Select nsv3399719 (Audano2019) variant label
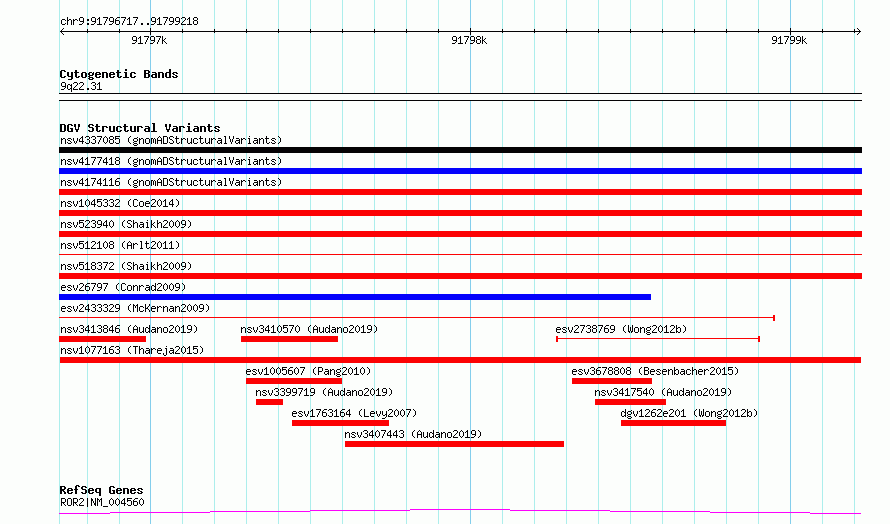This screenshot has height=524, width=890. coord(324,392)
